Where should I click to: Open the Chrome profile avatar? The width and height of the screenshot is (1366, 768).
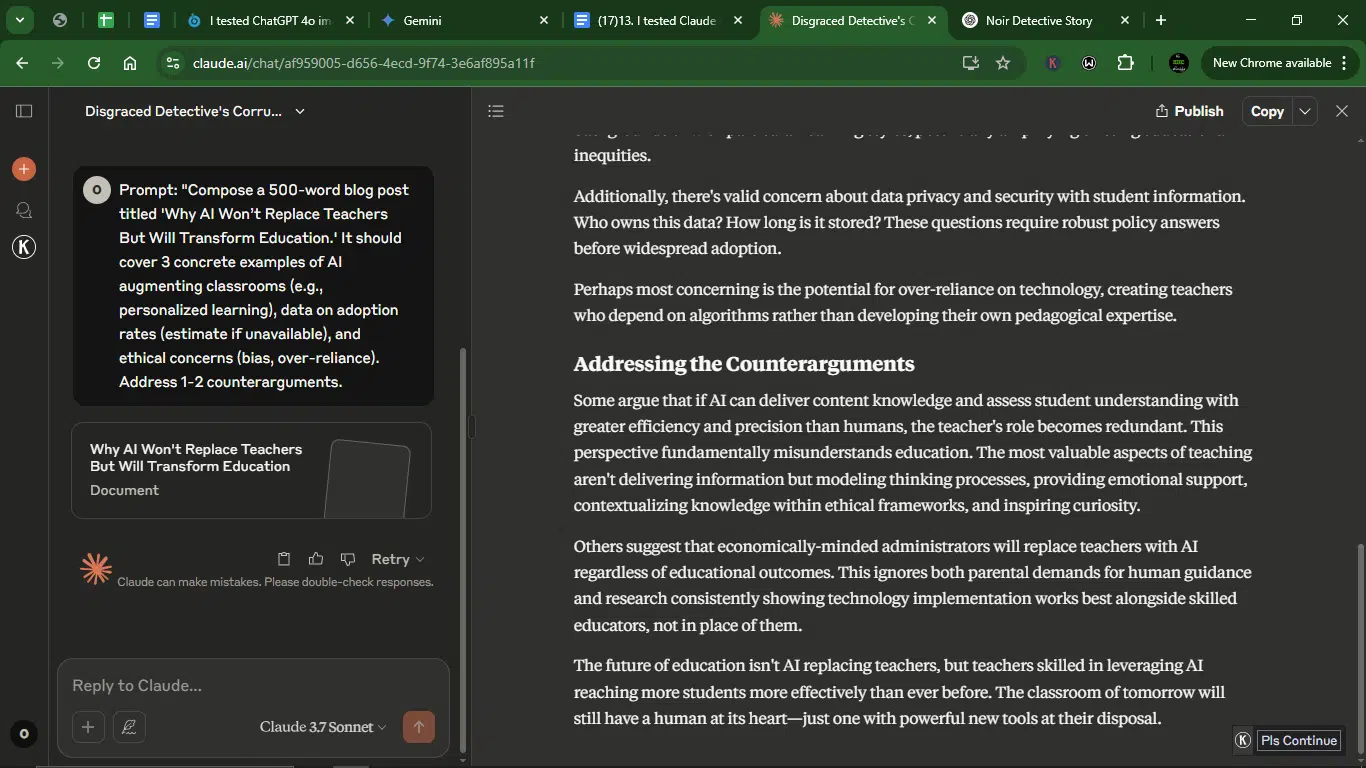point(1179,63)
